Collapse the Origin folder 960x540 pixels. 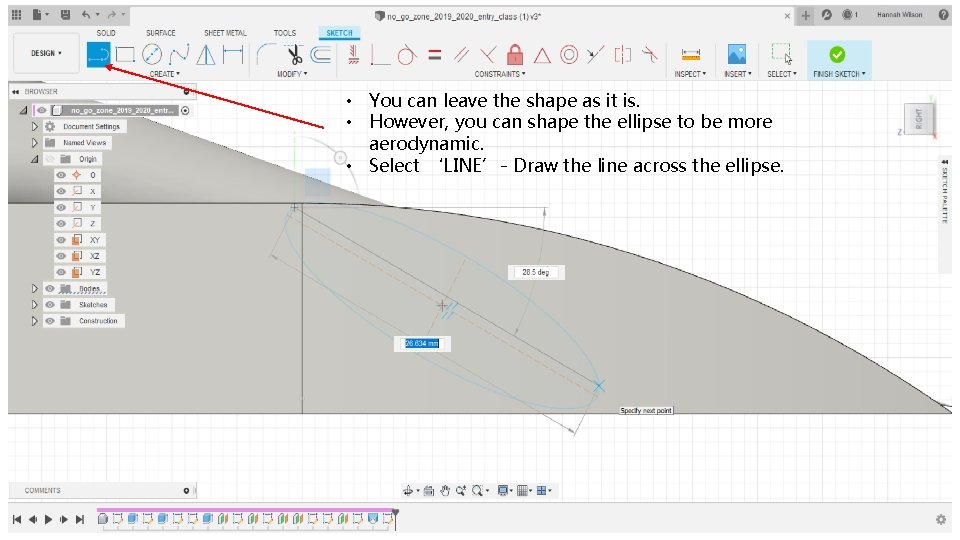pos(35,159)
